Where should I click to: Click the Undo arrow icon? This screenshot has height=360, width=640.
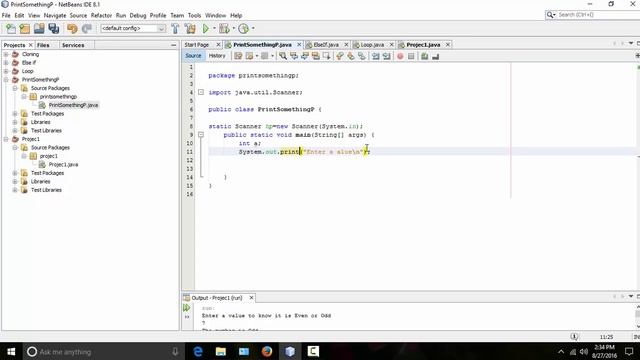tap(72, 29)
